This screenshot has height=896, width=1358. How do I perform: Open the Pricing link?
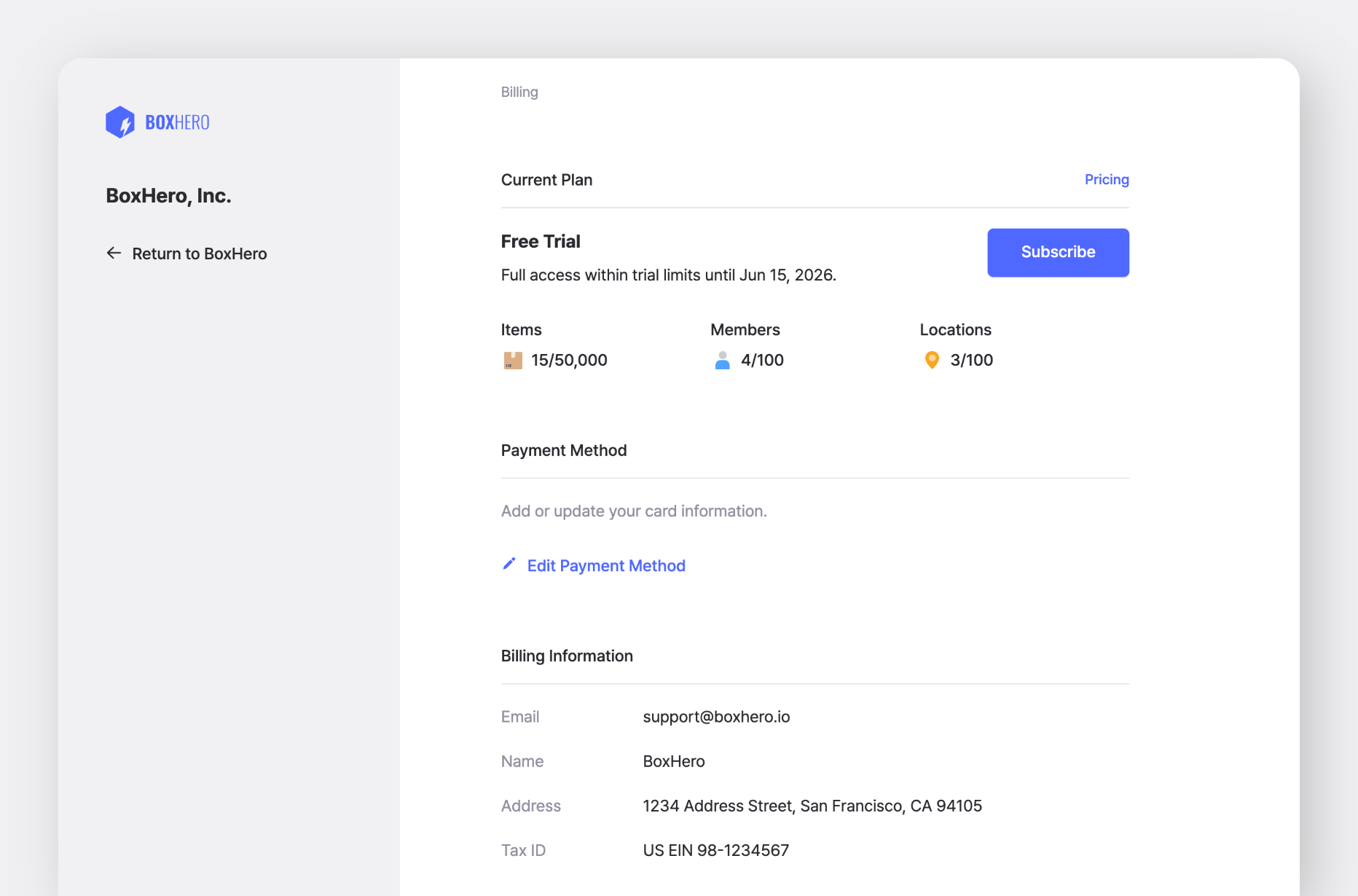coord(1106,180)
